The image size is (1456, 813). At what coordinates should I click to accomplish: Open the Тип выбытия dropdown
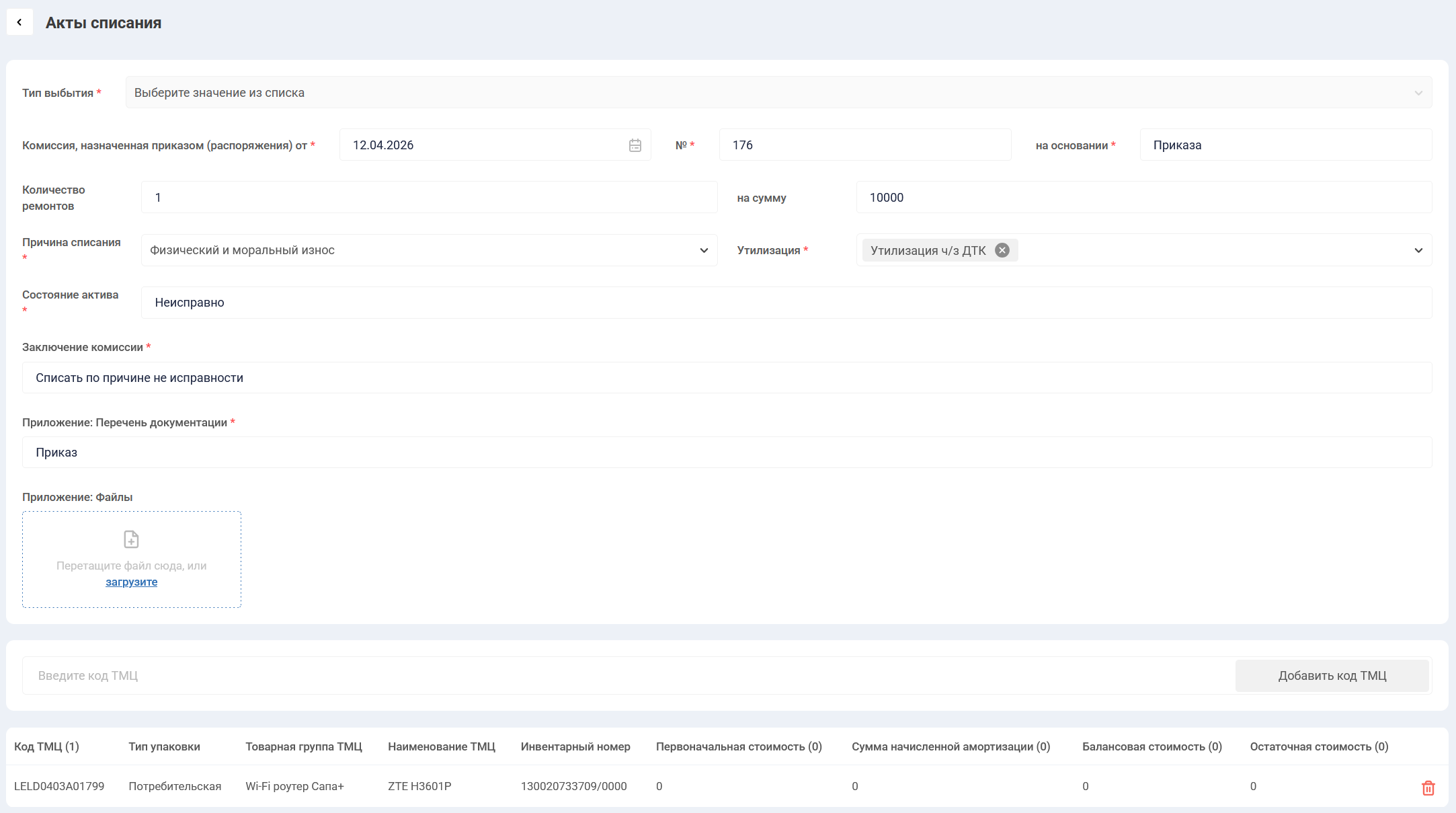click(x=778, y=93)
